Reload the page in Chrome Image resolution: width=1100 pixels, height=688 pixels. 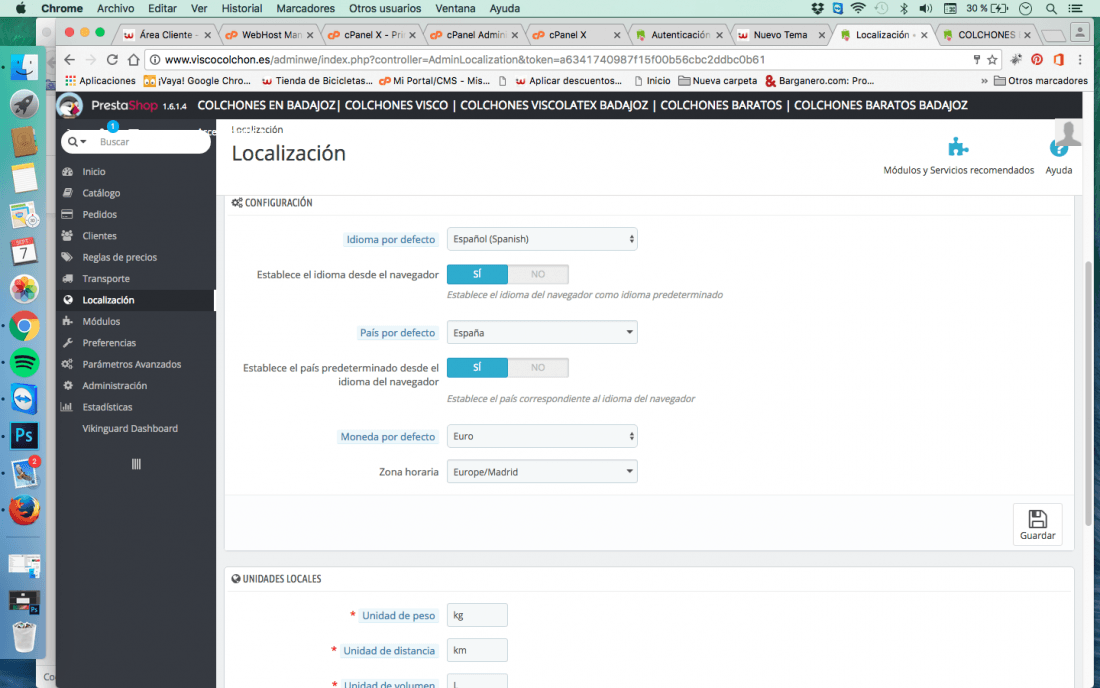click(x=112, y=60)
